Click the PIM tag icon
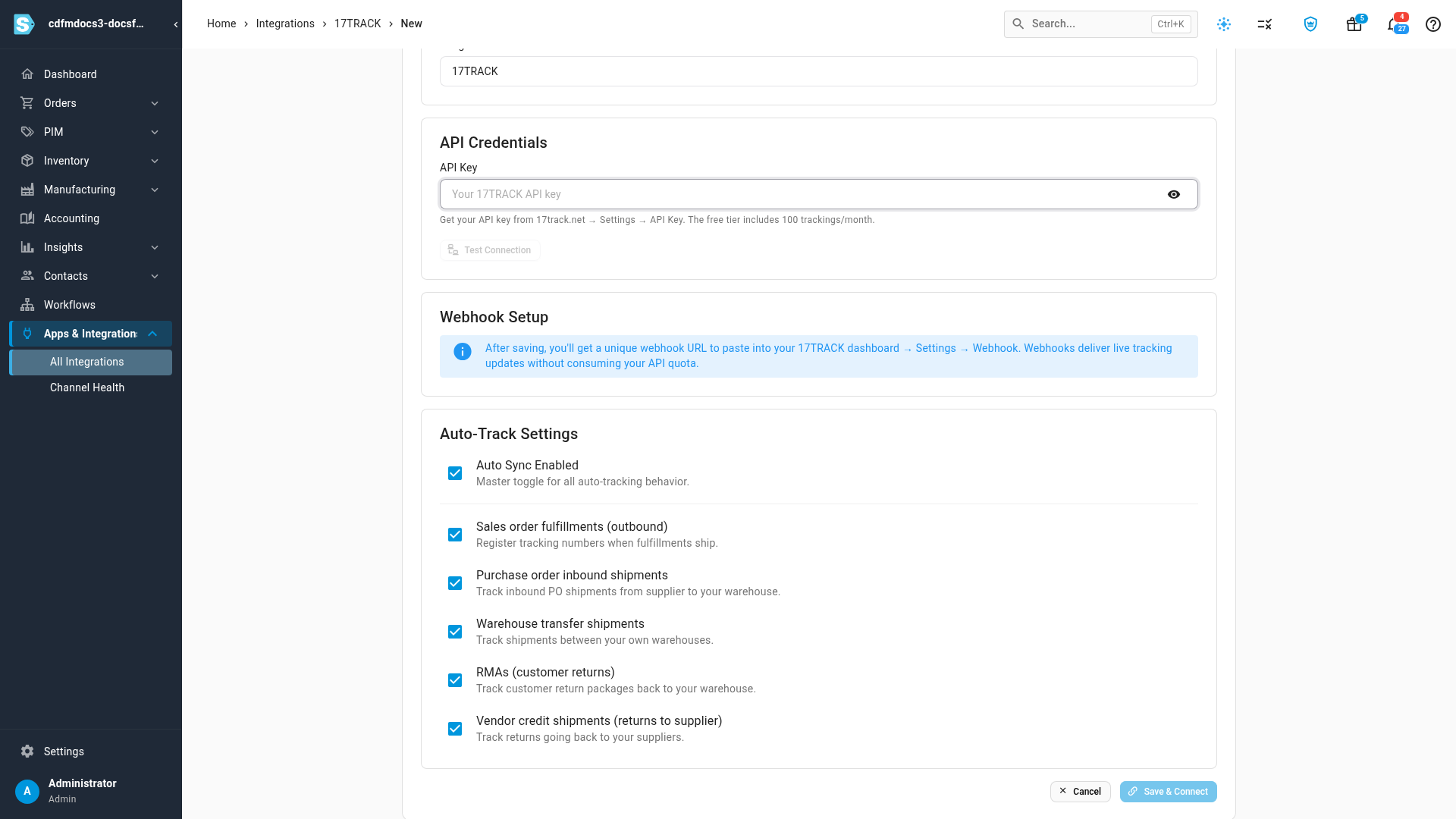Screen dimensions: 1456x819 pyautogui.click(x=27, y=132)
